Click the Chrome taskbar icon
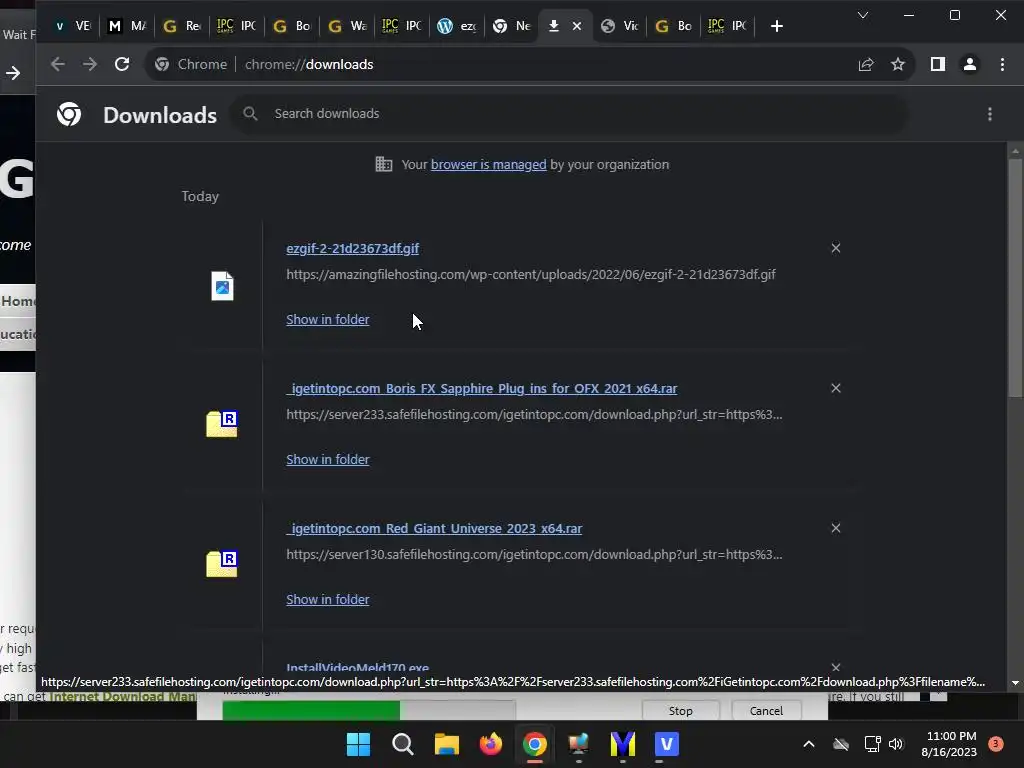1024x768 pixels. click(x=534, y=744)
